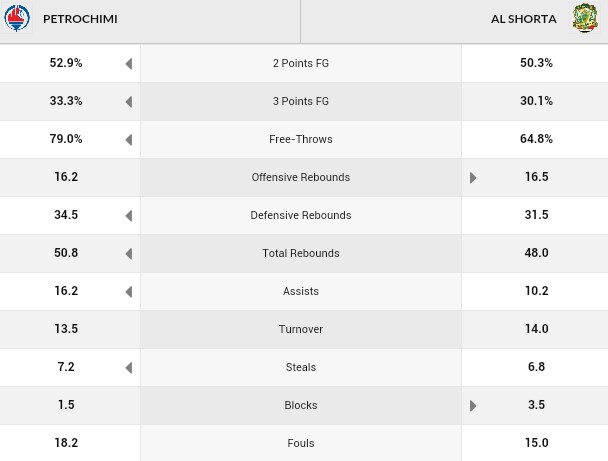Select the 2 Points FG stat row label
The height and width of the screenshot is (461, 608).
[x=301, y=63]
